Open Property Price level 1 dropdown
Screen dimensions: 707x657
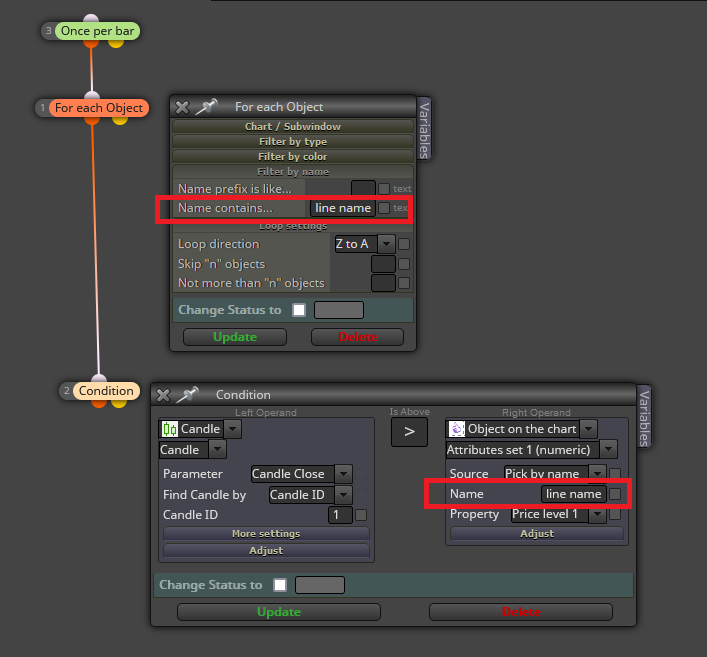point(559,514)
